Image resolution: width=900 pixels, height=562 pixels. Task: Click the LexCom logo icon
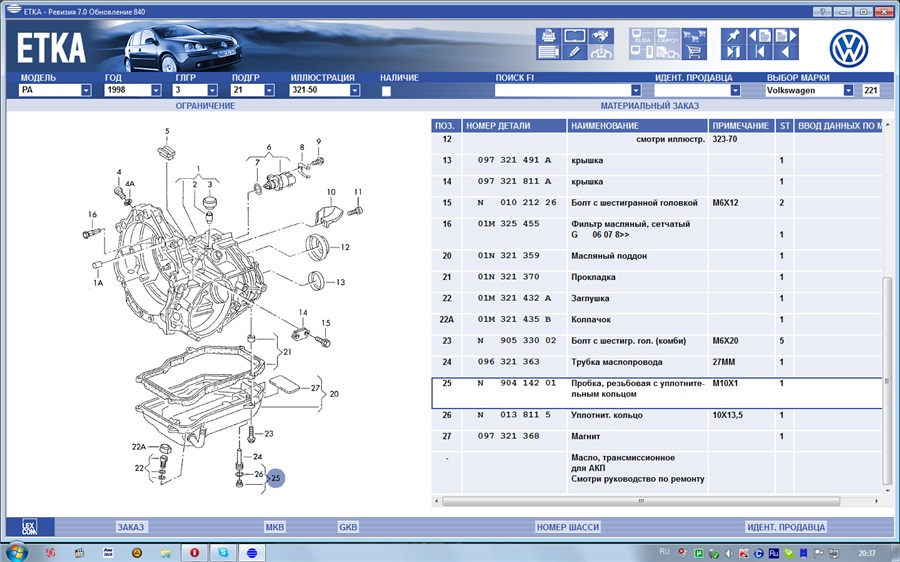coord(29,526)
